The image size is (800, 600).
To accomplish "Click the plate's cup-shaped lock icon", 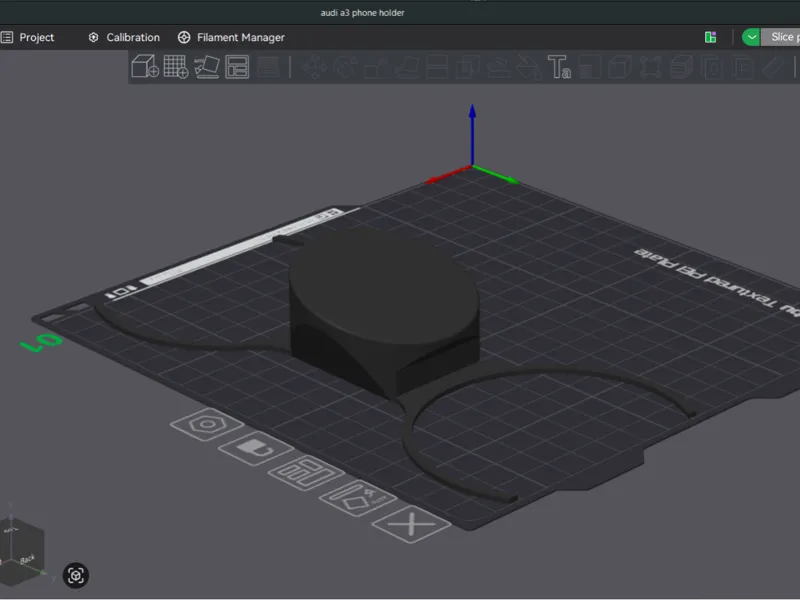I will tap(256, 448).
